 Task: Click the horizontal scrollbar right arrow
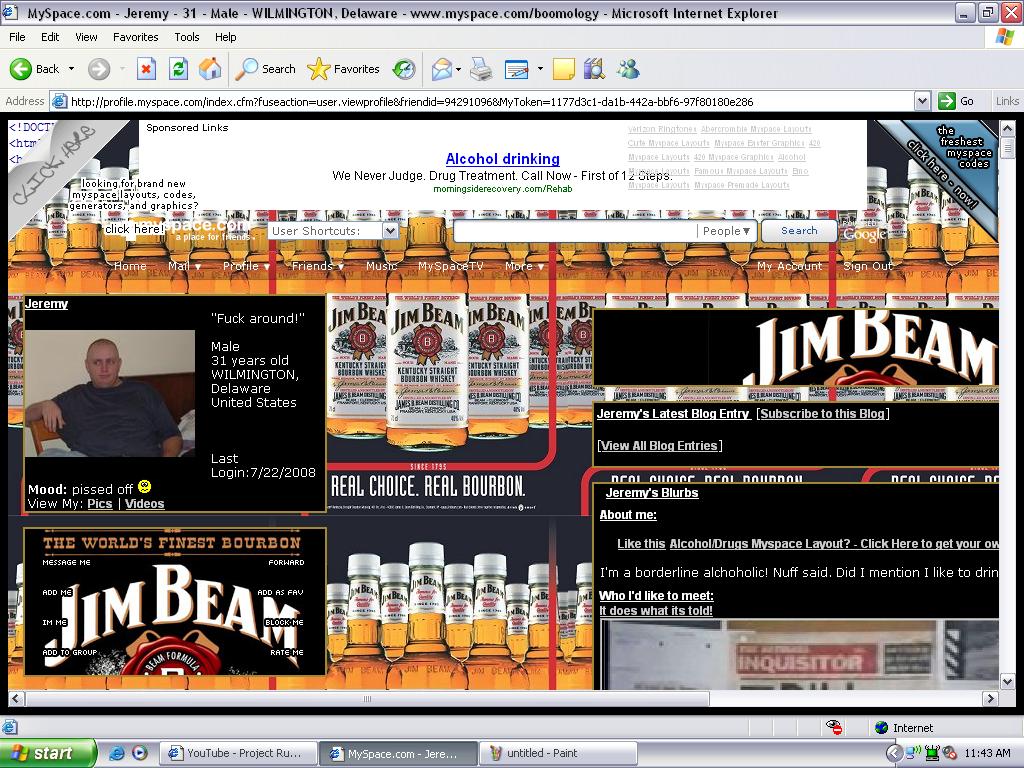[x=990, y=698]
